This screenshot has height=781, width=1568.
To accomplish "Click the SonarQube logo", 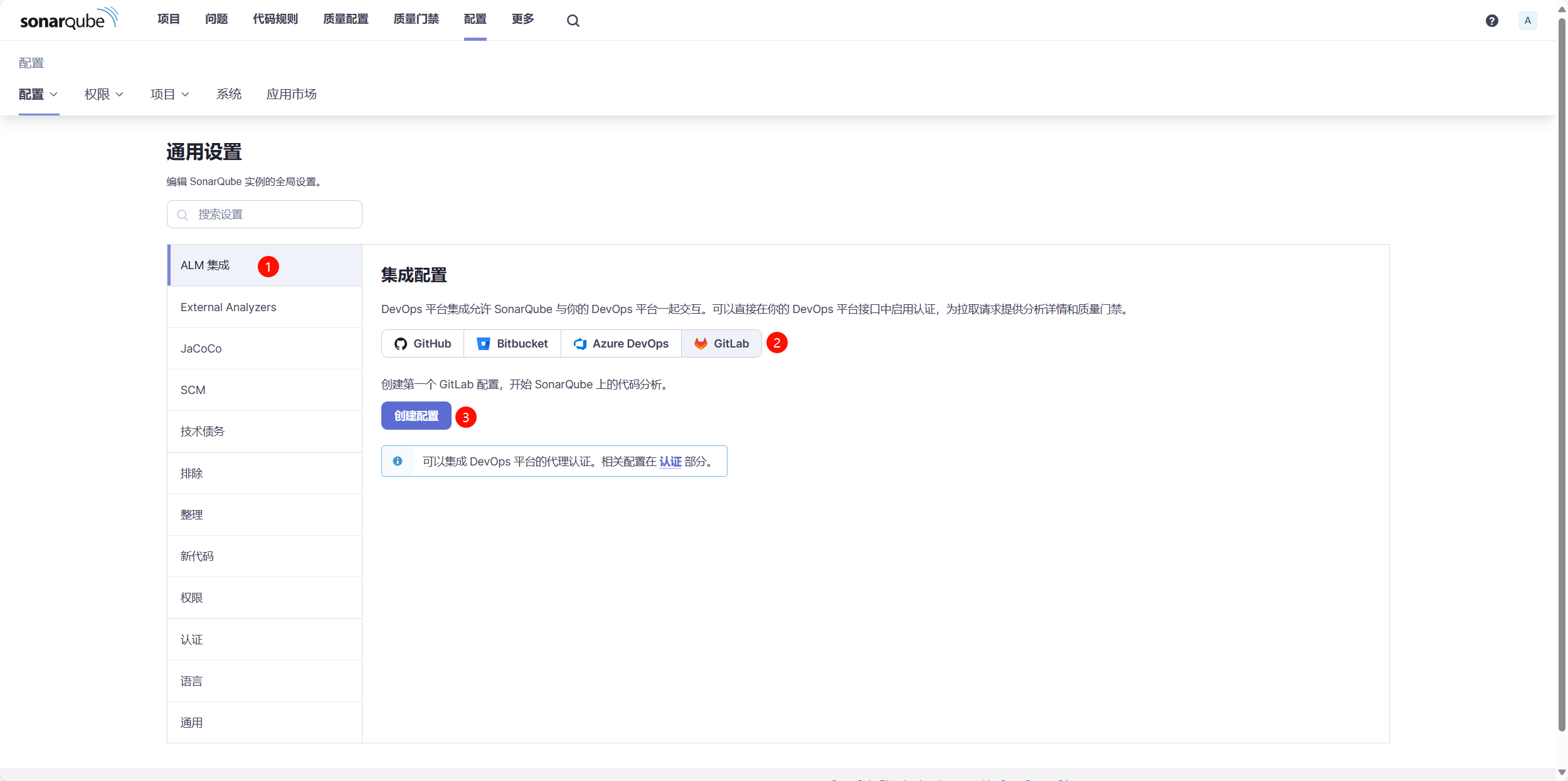I will coord(69,19).
